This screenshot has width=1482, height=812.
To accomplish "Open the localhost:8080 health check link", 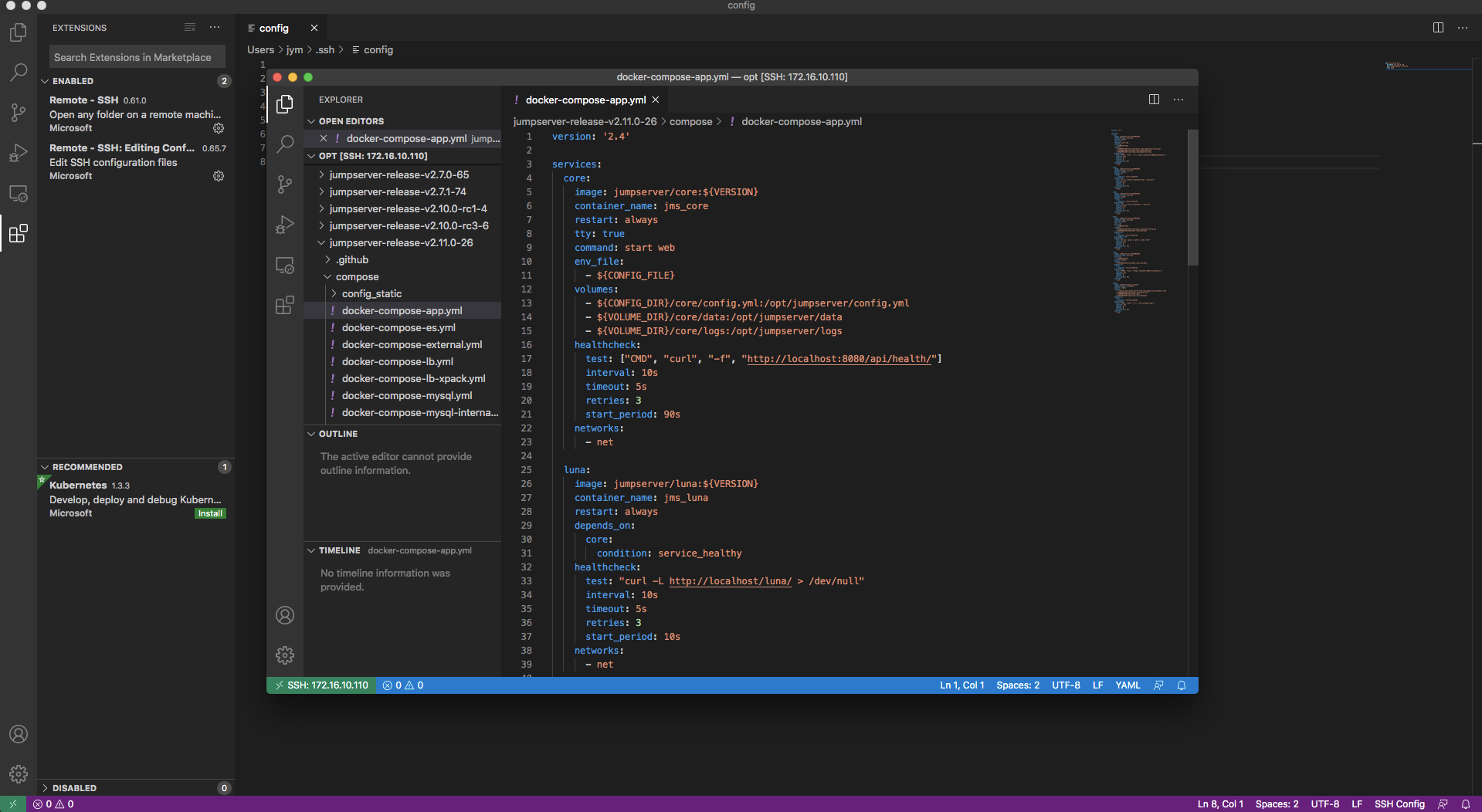I will coord(840,358).
